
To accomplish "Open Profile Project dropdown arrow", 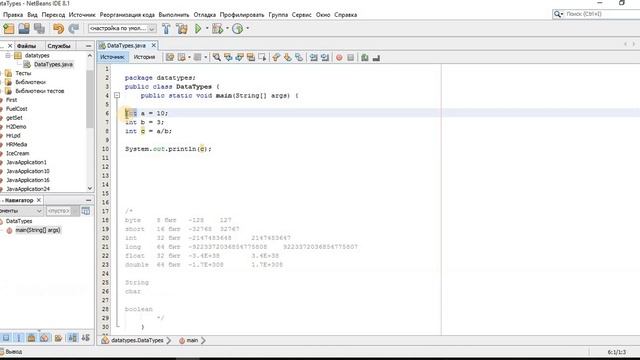I will [247, 29].
